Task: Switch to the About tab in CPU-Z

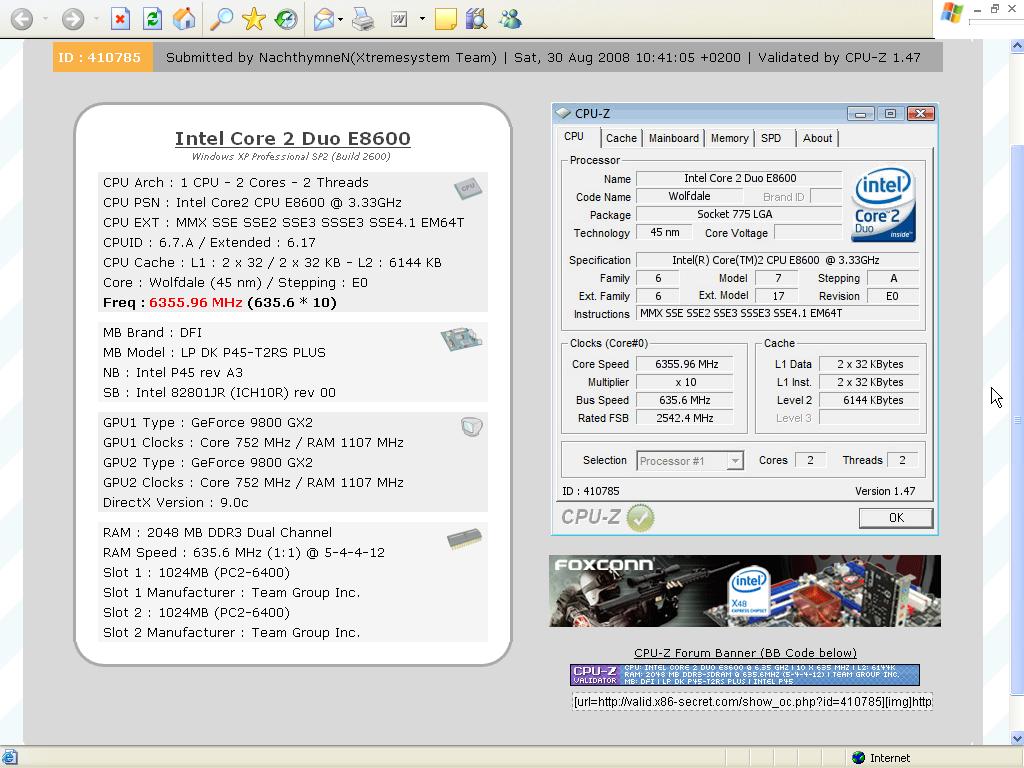Action: click(817, 138)
